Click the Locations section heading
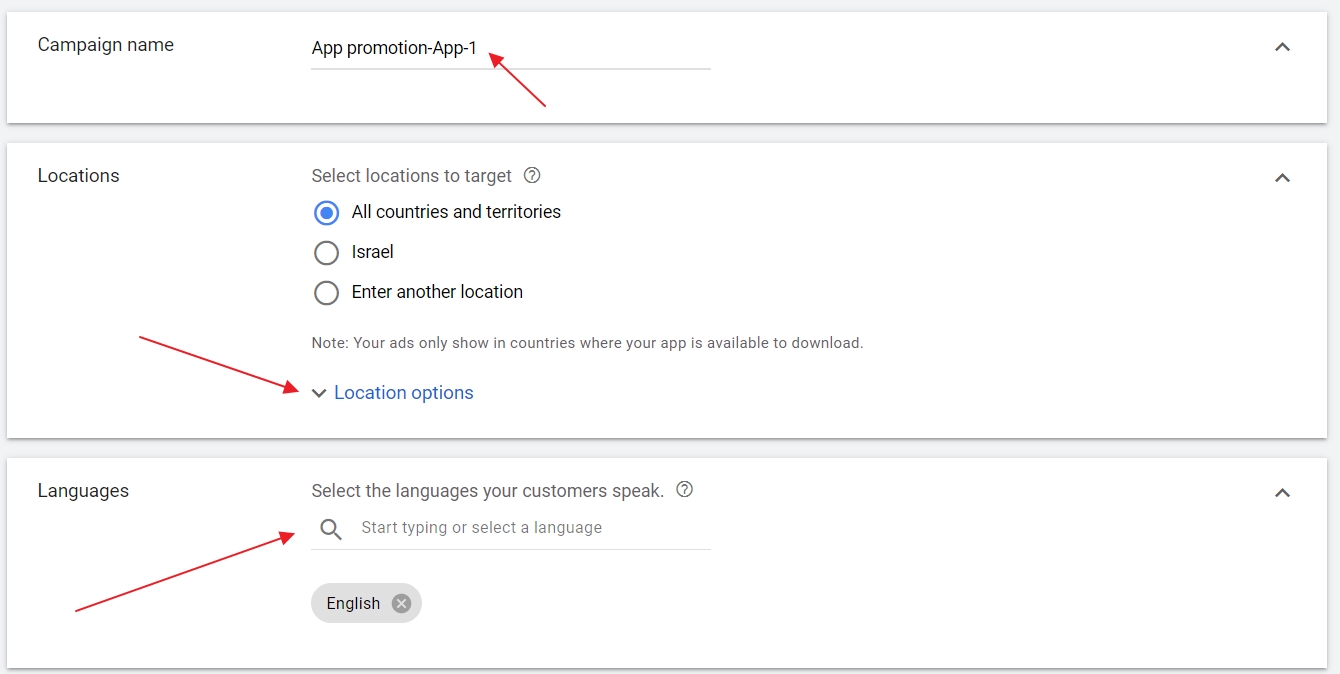The width and height of the screenshot is (1340, 674). (x=78, y=176)
